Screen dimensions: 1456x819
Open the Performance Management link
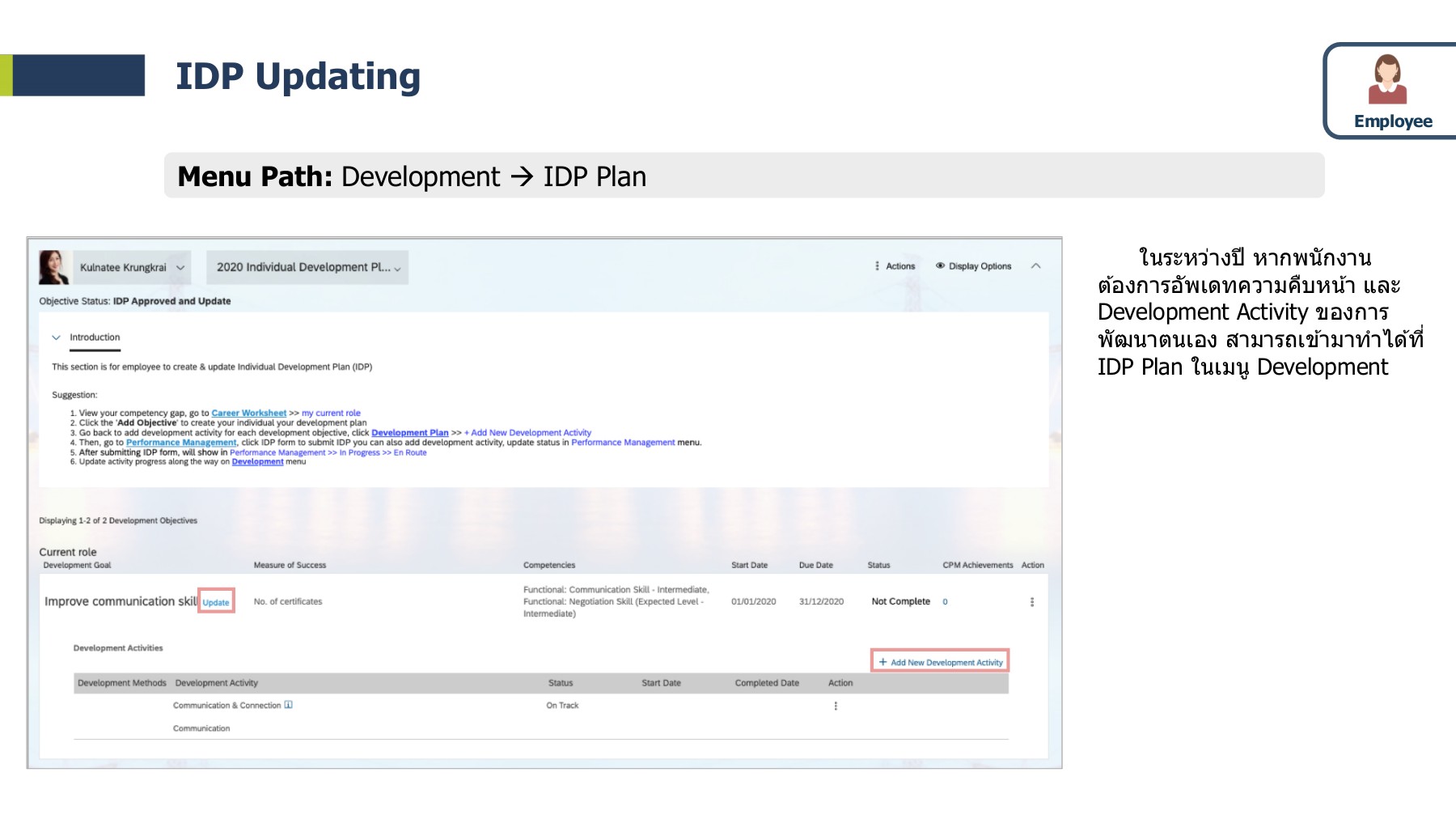pyautogui.click(x=181, y=442)
